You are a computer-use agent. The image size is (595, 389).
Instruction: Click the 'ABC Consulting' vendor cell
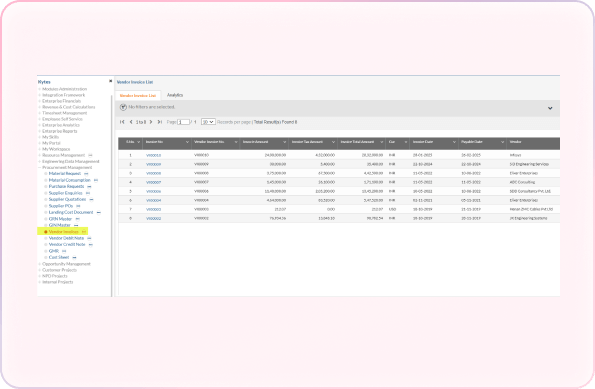[522, 183]
